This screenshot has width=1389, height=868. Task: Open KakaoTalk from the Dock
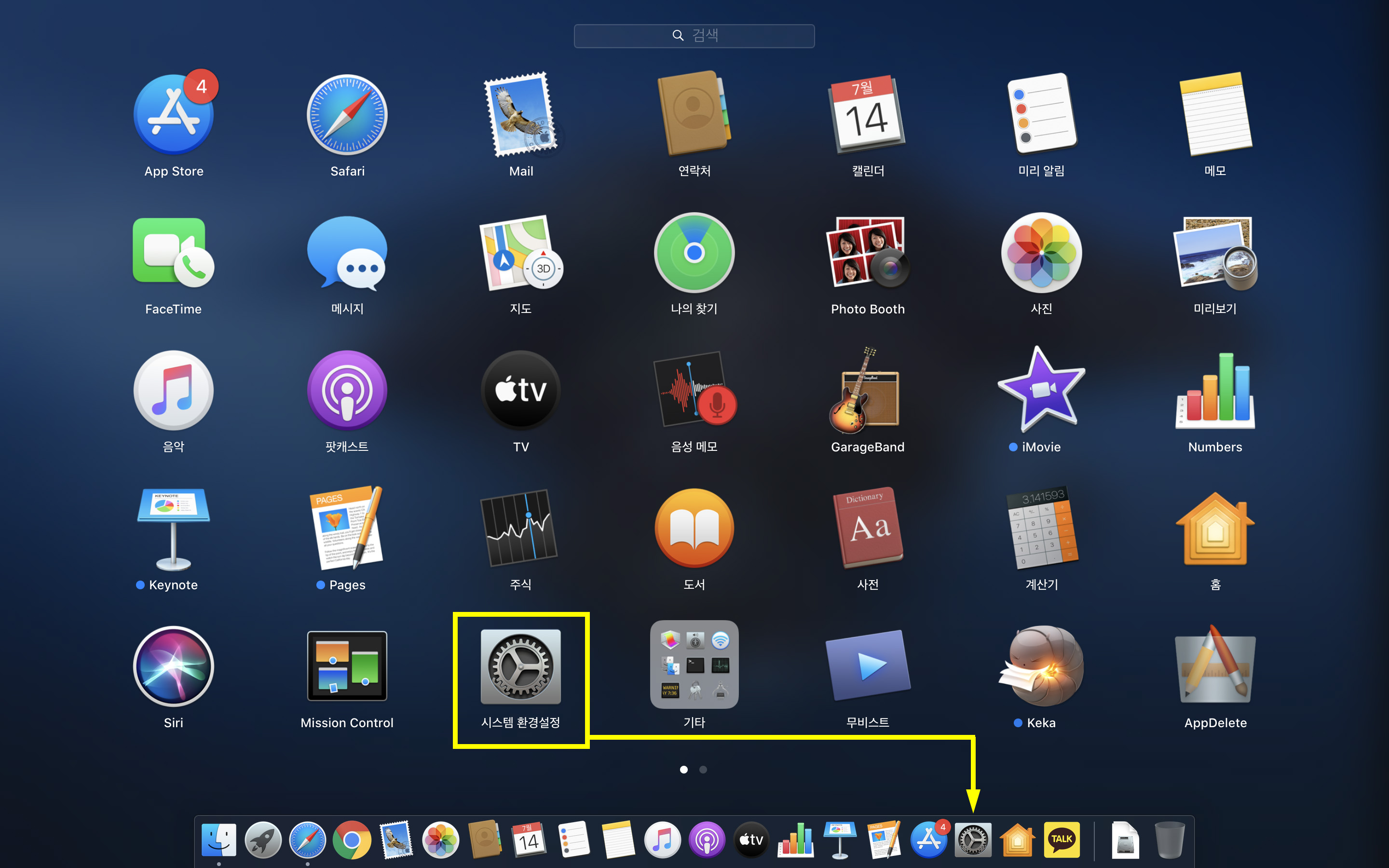1061,840
